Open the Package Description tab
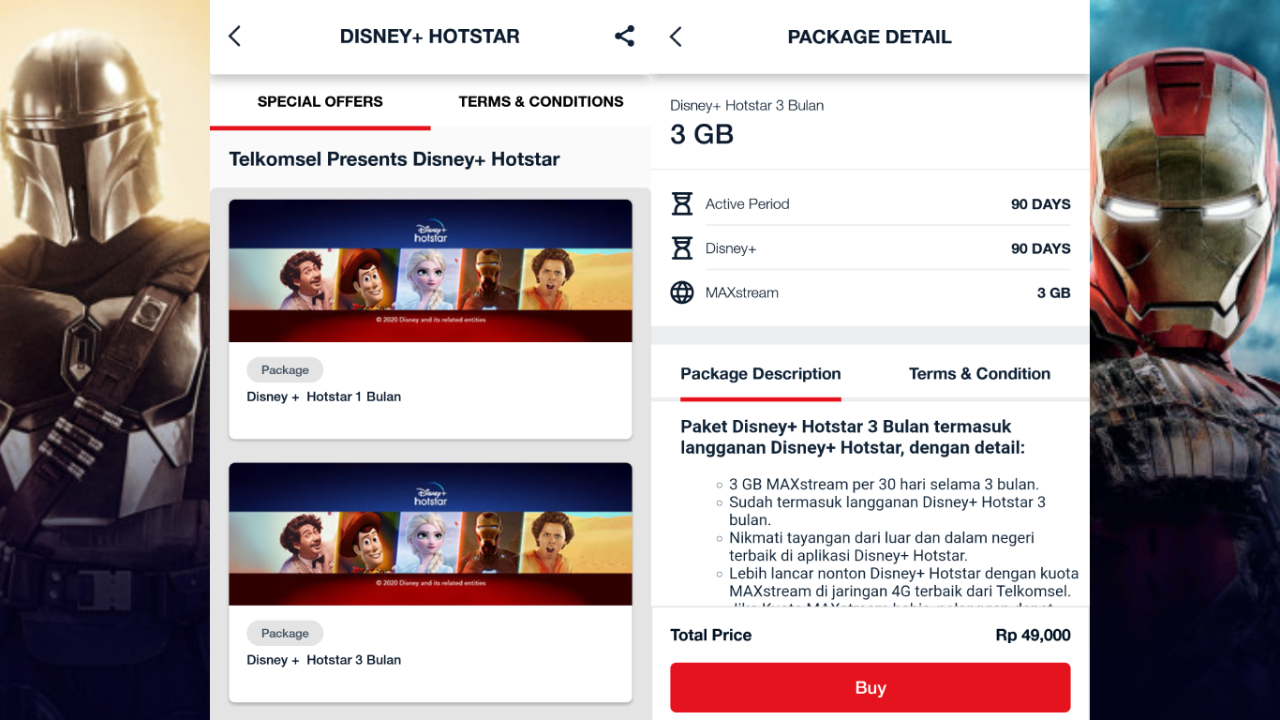 pyautogui.click(x=760, y=373)
